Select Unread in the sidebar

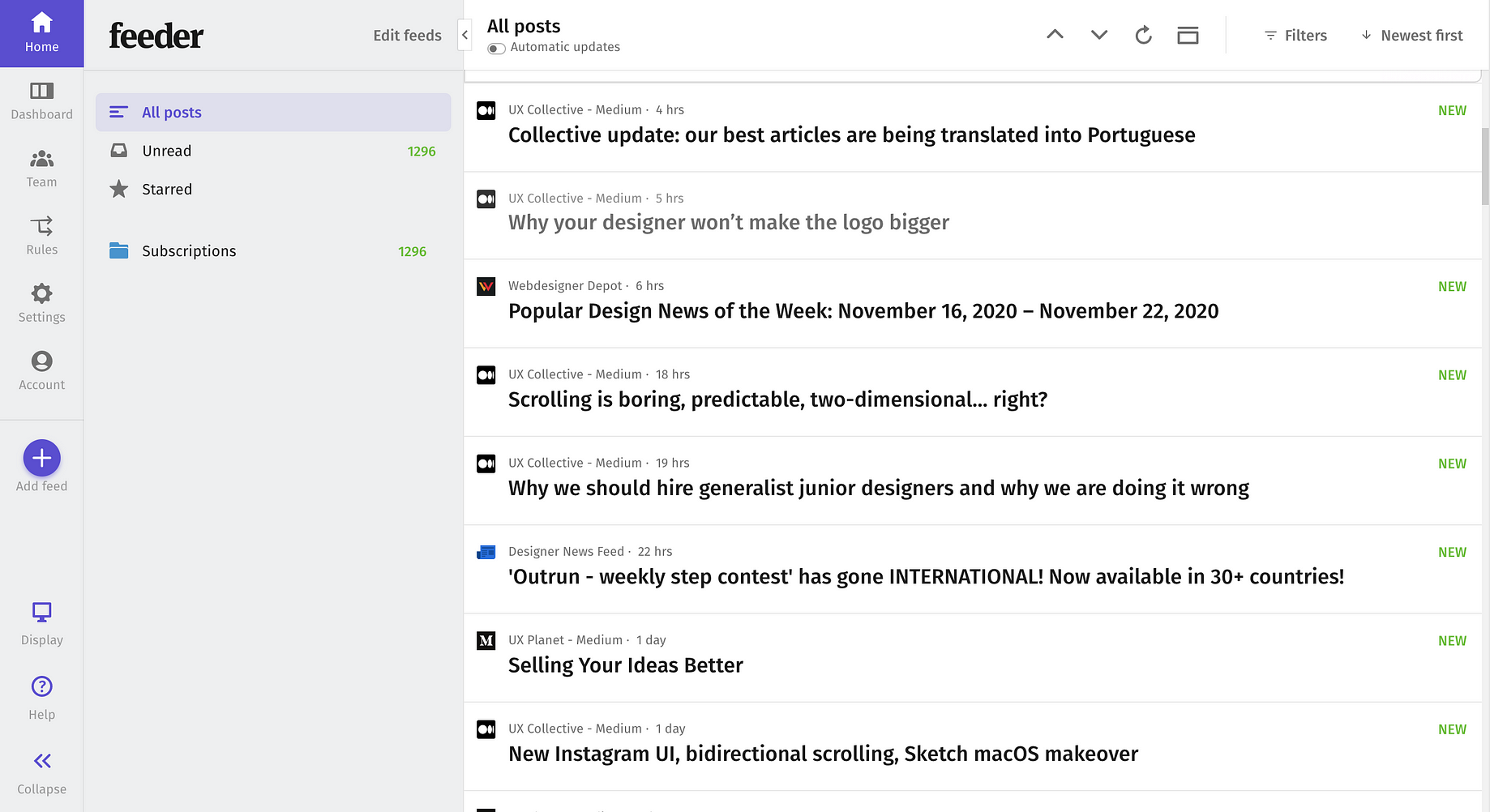pos(166,150)
